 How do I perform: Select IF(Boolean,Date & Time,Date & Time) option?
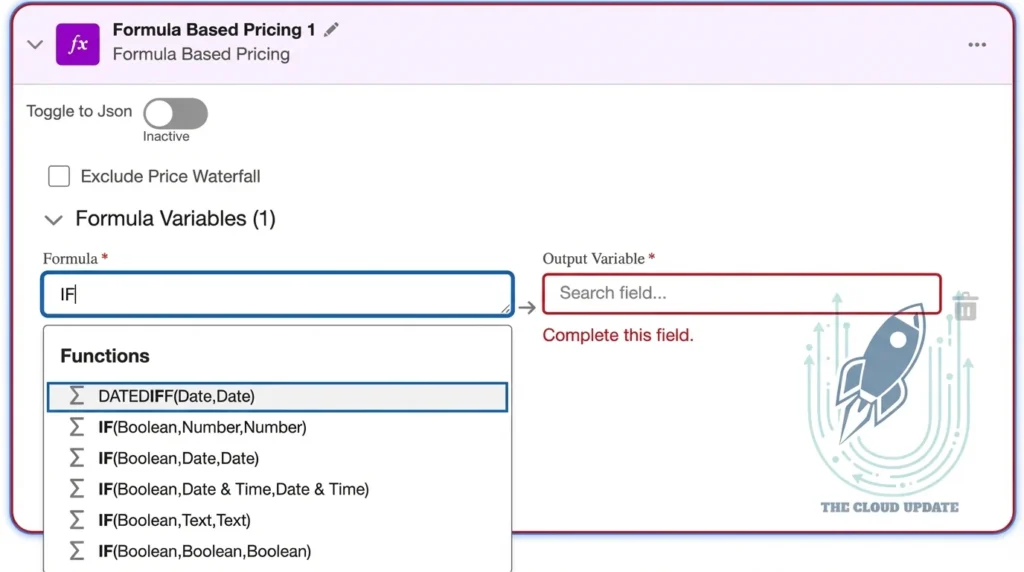click(233, 489)
